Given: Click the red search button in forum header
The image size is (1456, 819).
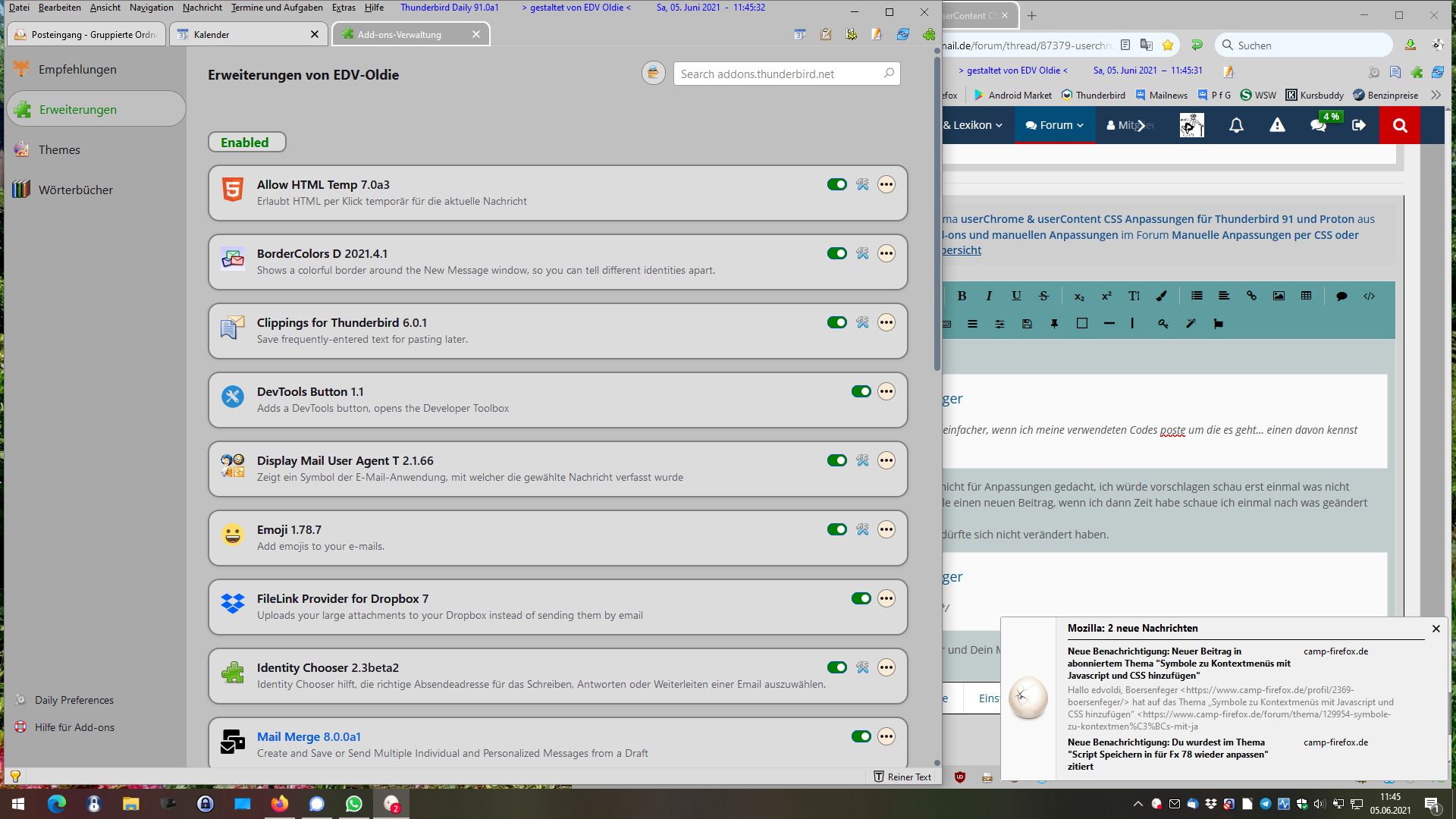Looking at the screenshot, I should coord(1400,125).
